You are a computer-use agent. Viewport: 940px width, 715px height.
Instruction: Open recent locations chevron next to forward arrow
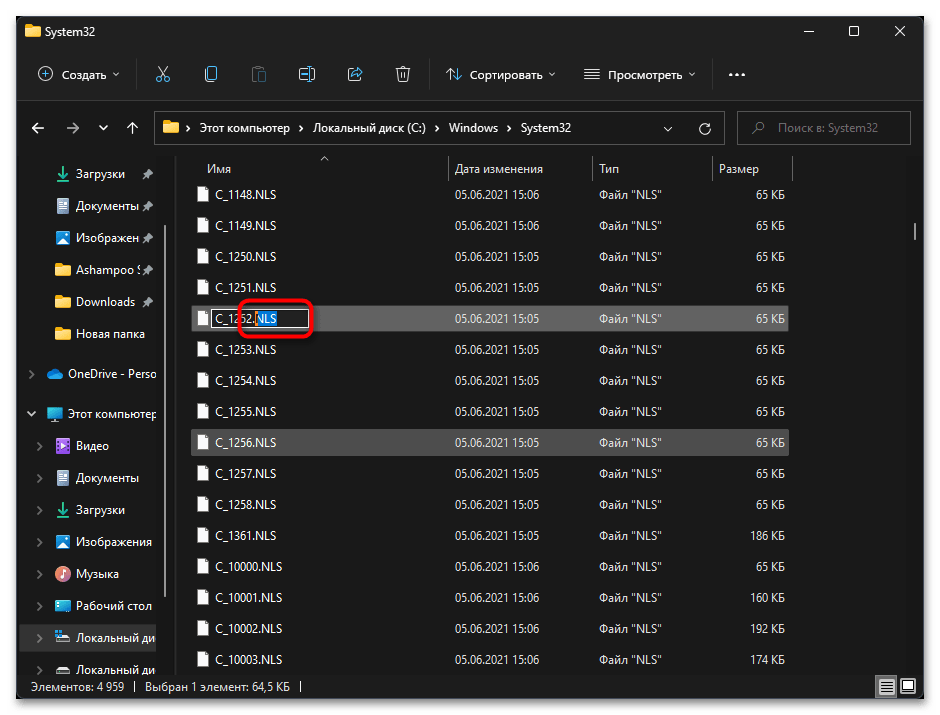(x=103, y=128)
